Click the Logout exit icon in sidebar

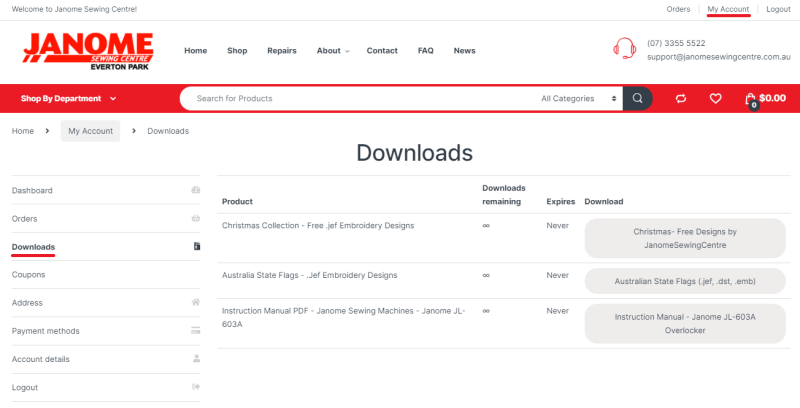195,387
